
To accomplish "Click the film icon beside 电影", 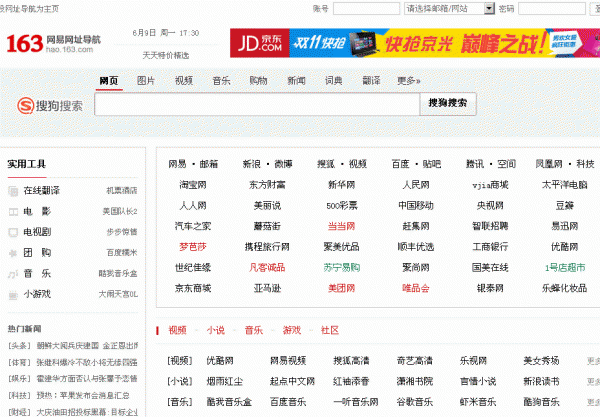I will pyautogui.click(x=13, y=212).
